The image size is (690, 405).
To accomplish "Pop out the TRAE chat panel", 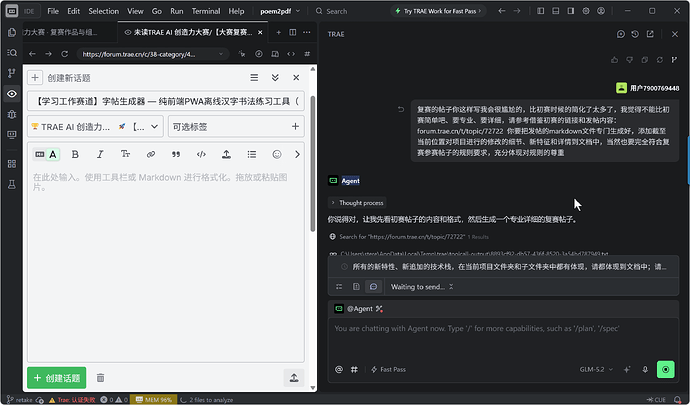I will pyautogui.click(x=650, y=34).
